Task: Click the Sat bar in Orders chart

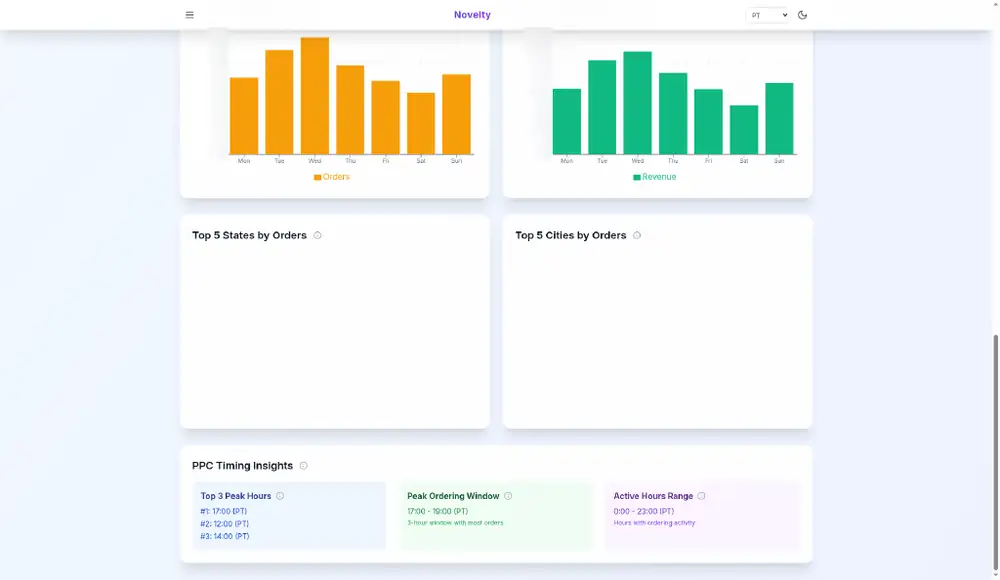Action: click(x=421, y=124)
